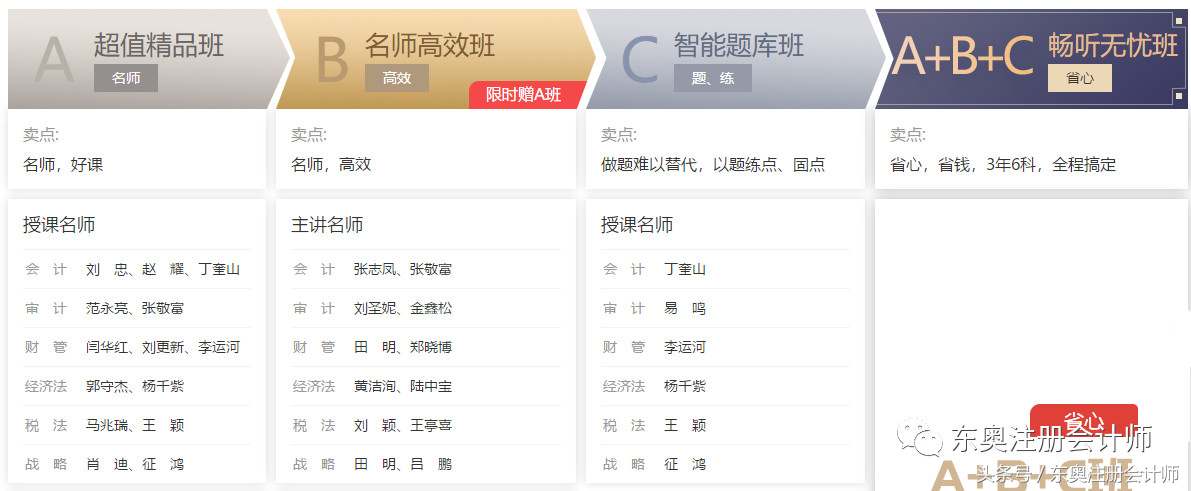Click teacher name 易鸣
The height and width of the screenshot is (491, 1191).
(685, 309)
